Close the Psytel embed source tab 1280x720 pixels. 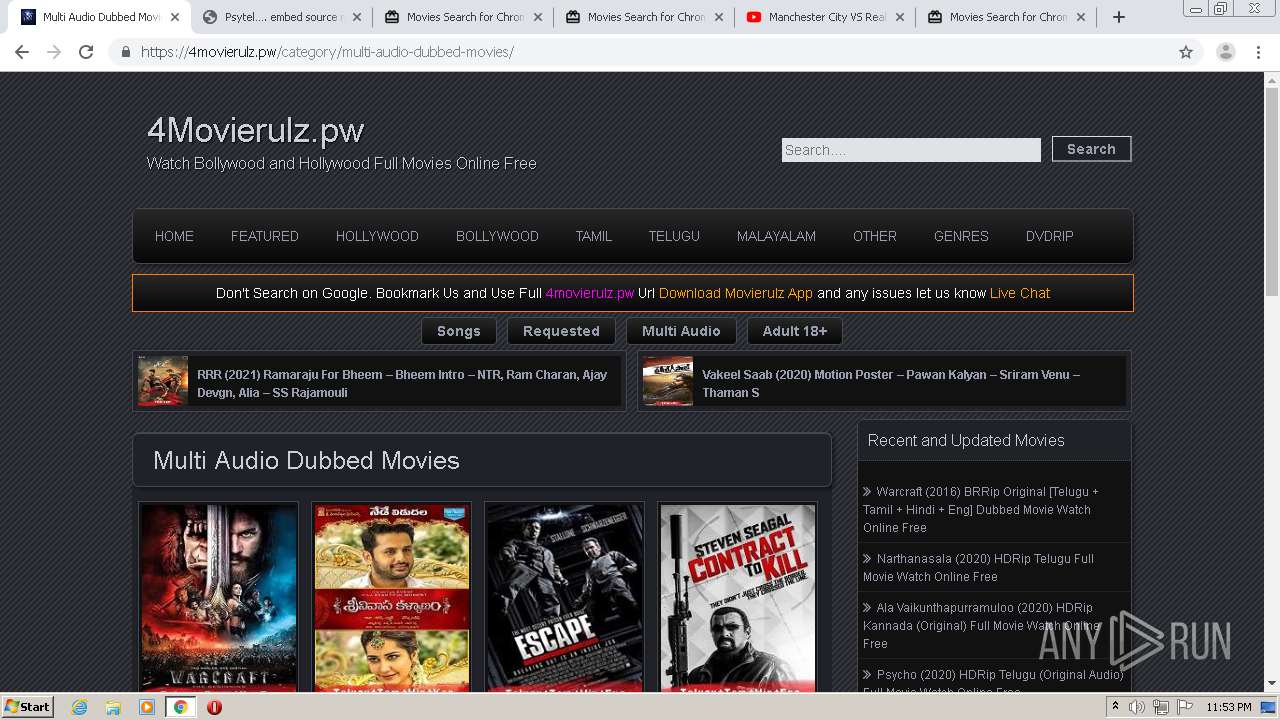(356, 17)
